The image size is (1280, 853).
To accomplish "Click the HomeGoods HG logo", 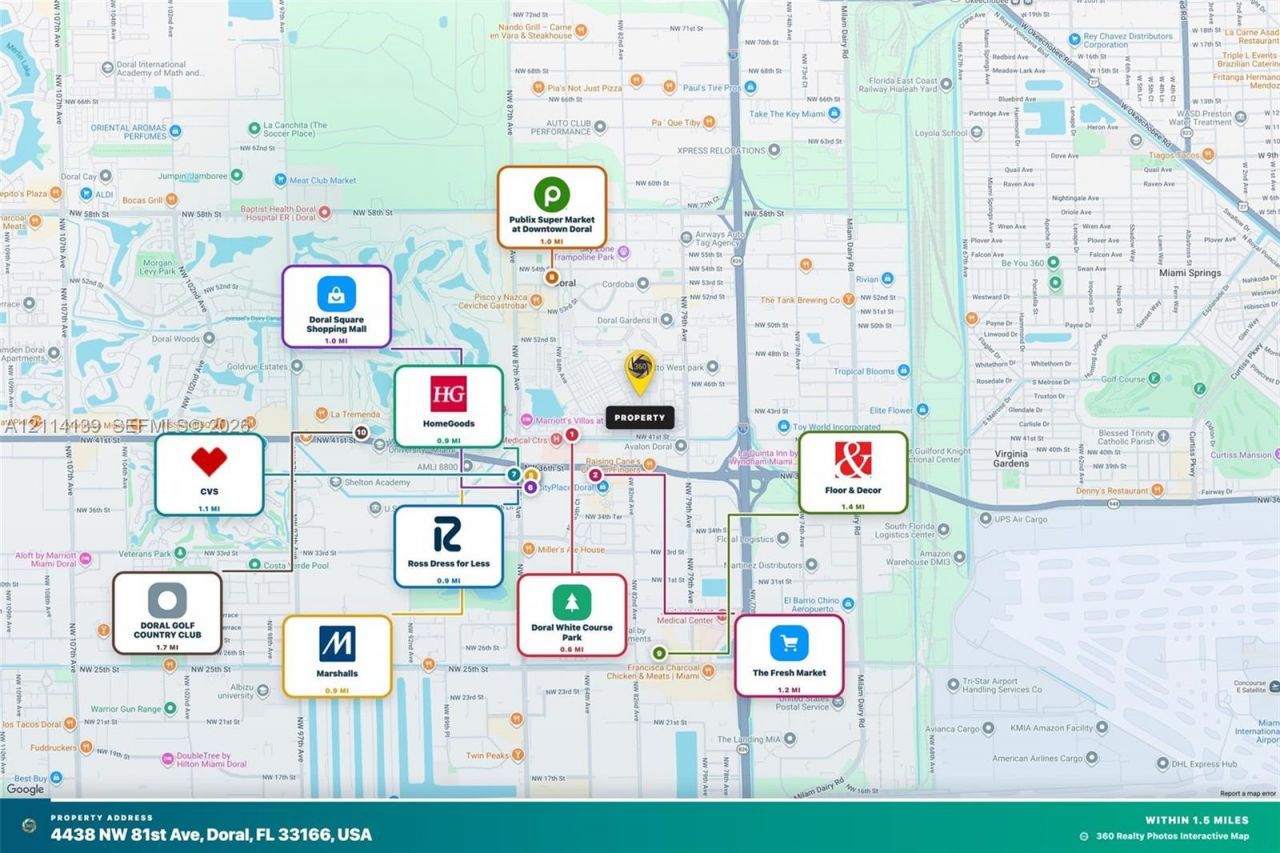I will (x=448, y=394).
